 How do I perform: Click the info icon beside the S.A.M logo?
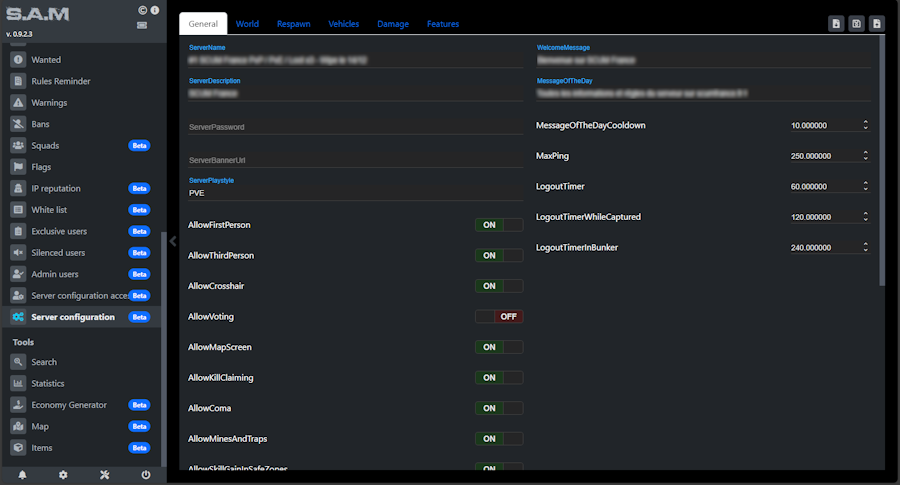[154, 10]
